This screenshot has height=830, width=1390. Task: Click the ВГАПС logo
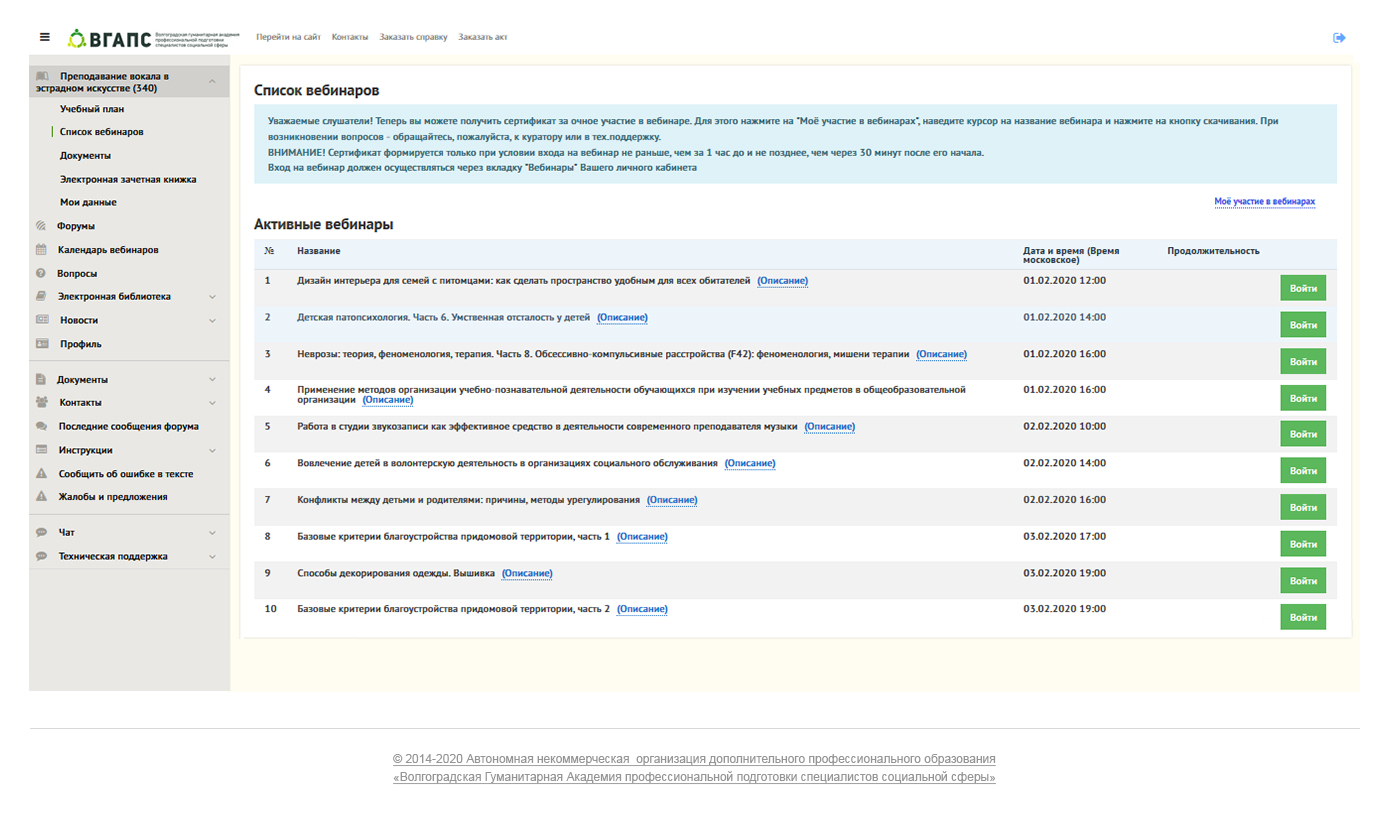point(110,38)
